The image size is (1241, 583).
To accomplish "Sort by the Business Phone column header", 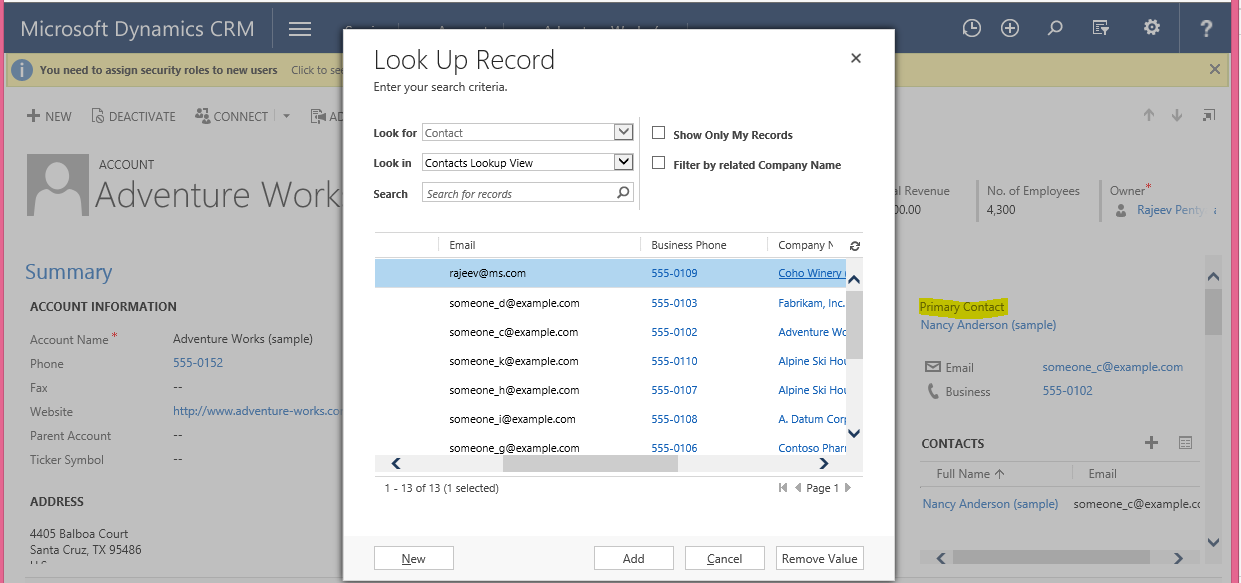I will point(689,245).
